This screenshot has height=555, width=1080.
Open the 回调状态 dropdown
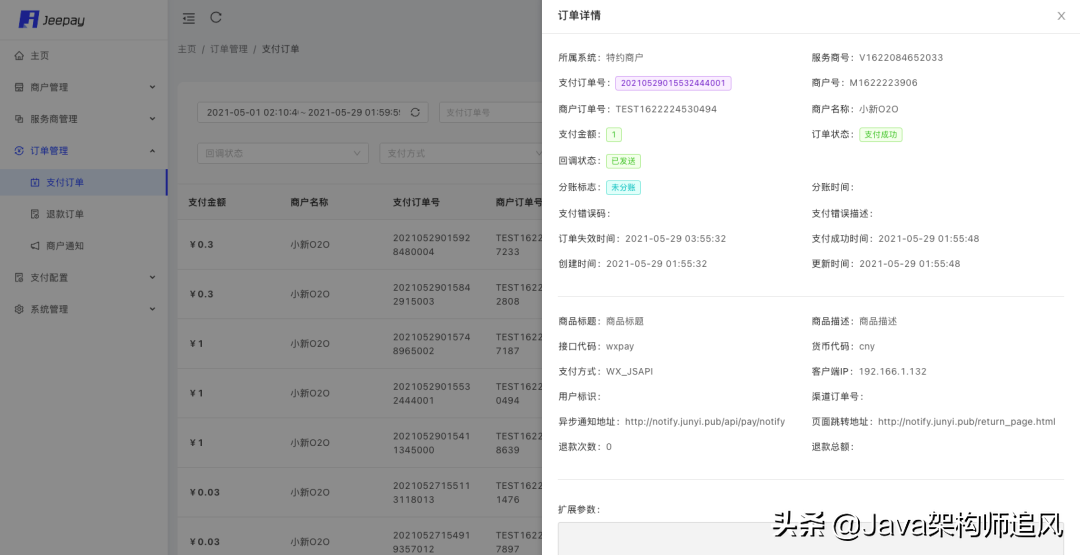coord(283,153)
